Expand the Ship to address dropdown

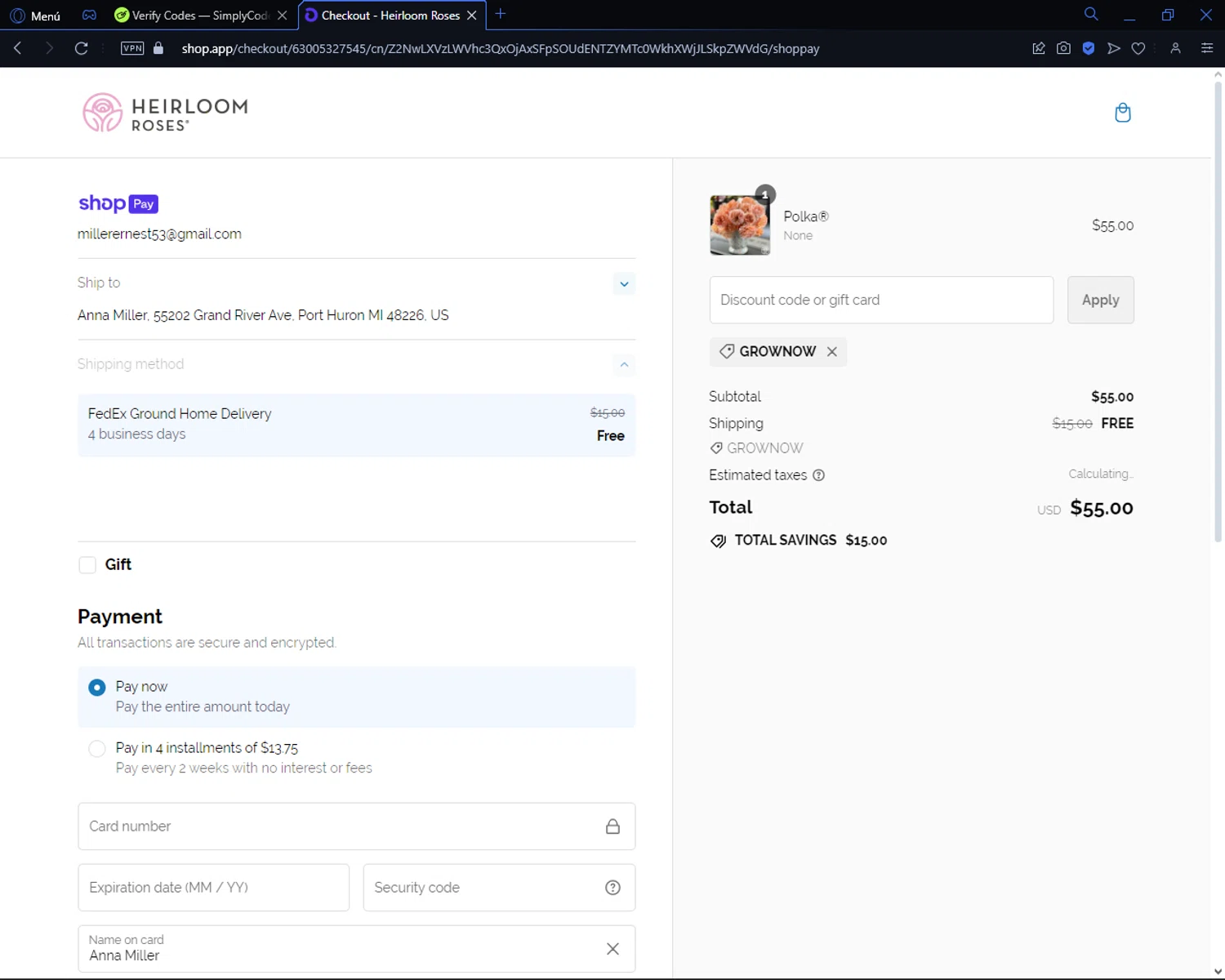pos(624,283)
